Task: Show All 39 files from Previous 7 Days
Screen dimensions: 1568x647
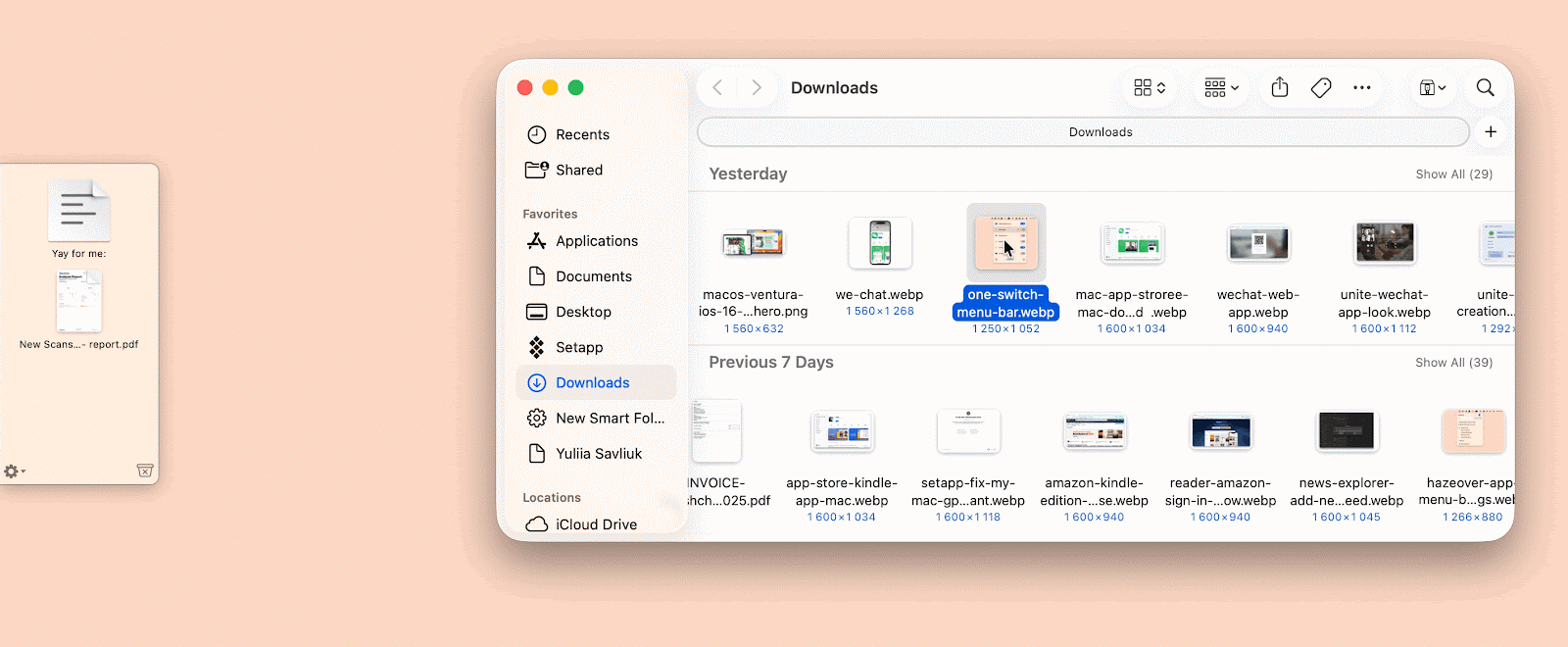Action: pyautogui.click(x=1453, y=362)
